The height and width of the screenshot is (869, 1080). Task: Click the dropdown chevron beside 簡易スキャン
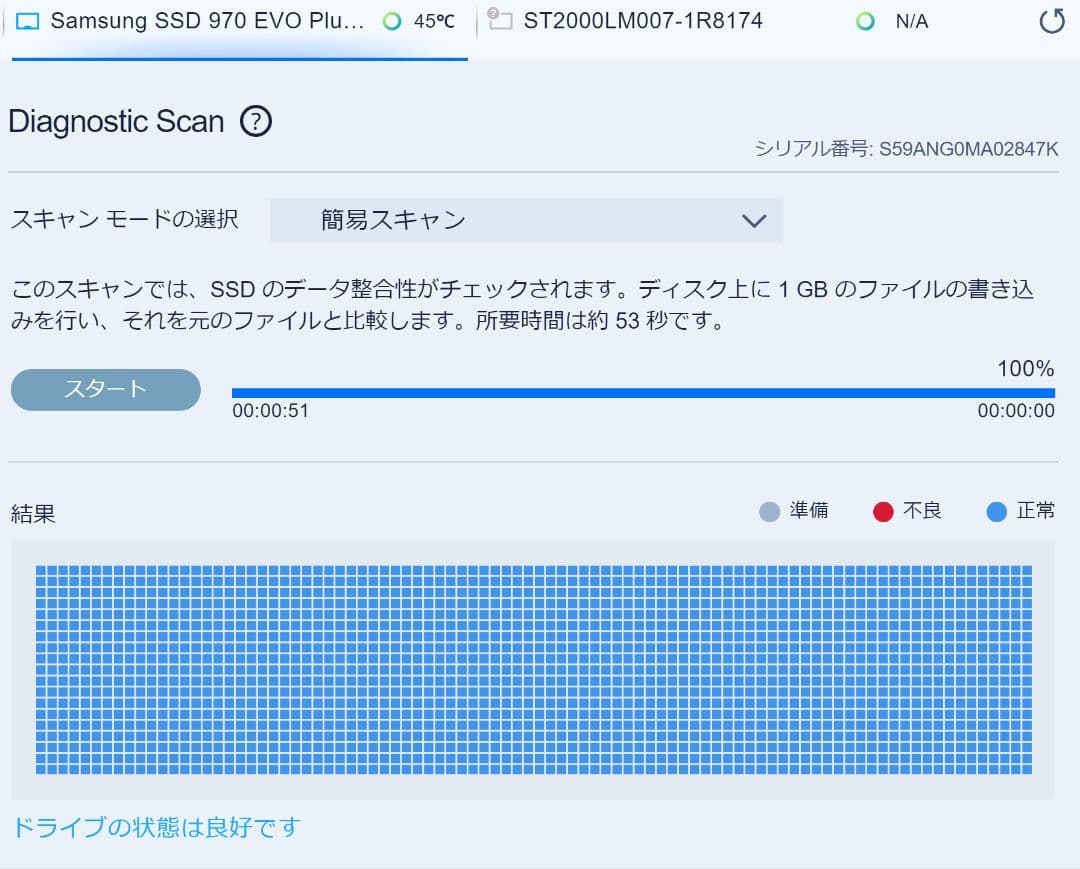(756, 220)
